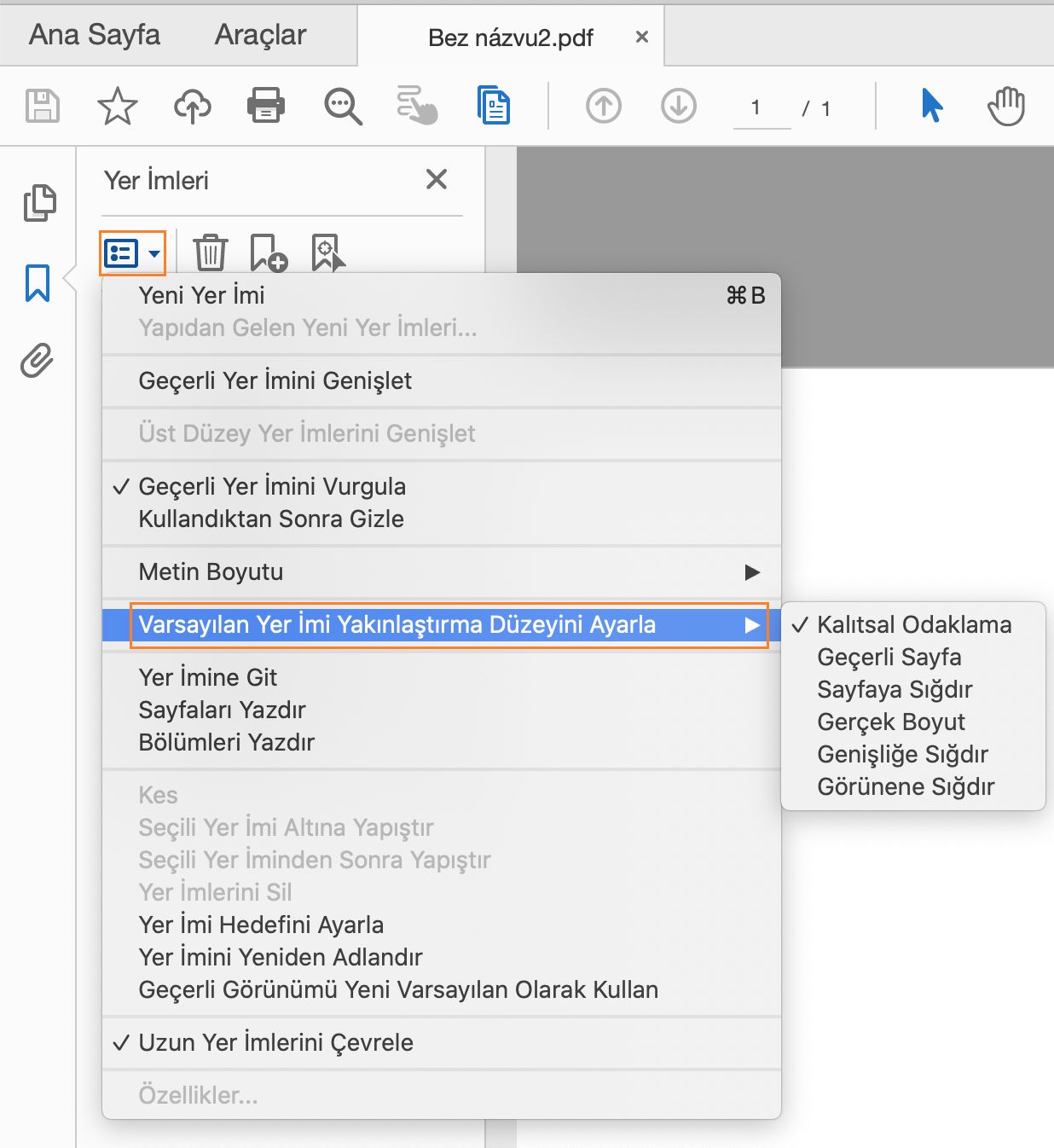
Task: Select the arrow selection tool
Action: 932,106
